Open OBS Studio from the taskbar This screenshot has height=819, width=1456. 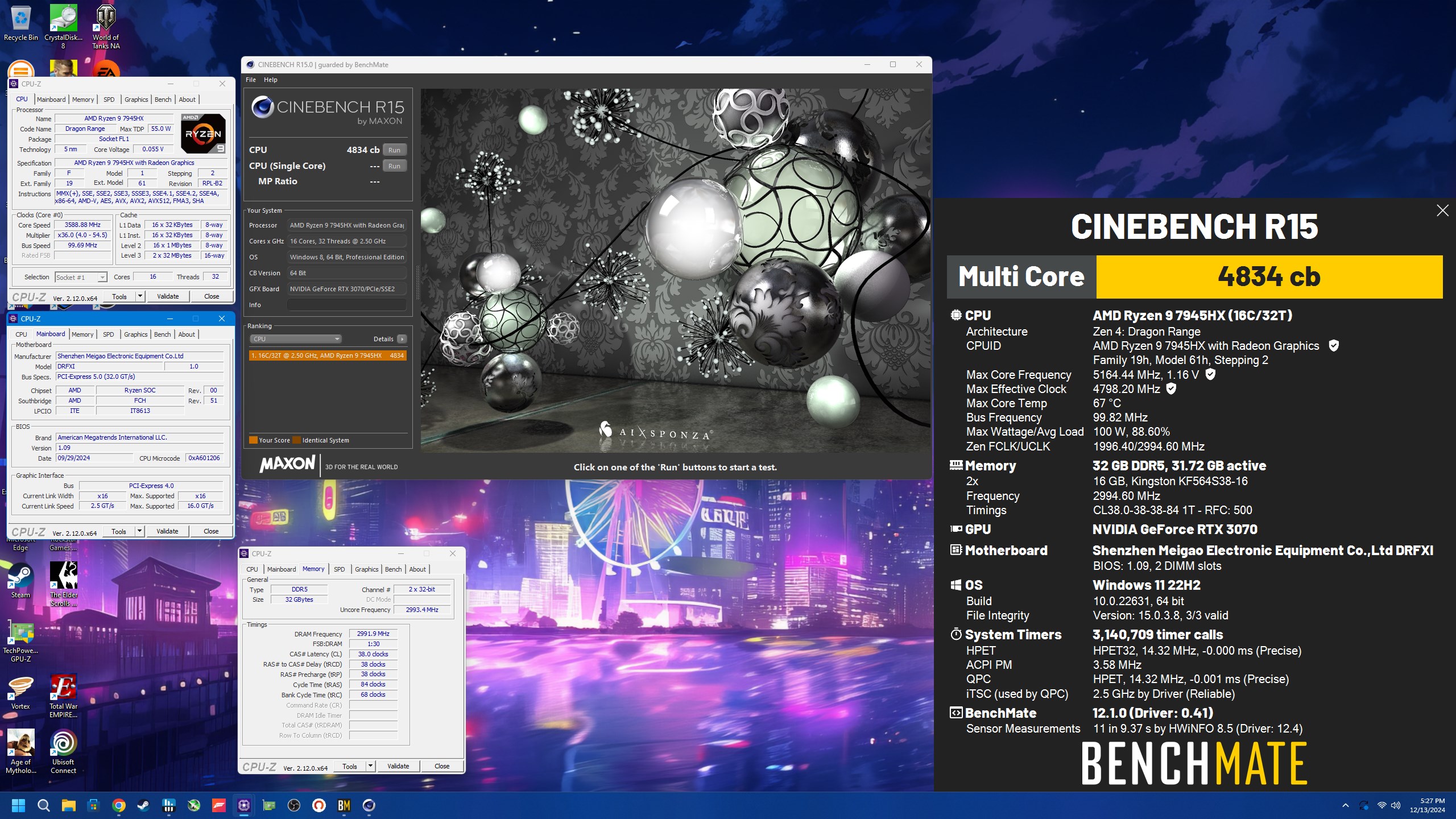pyautogui.click(x=294, y=805)
